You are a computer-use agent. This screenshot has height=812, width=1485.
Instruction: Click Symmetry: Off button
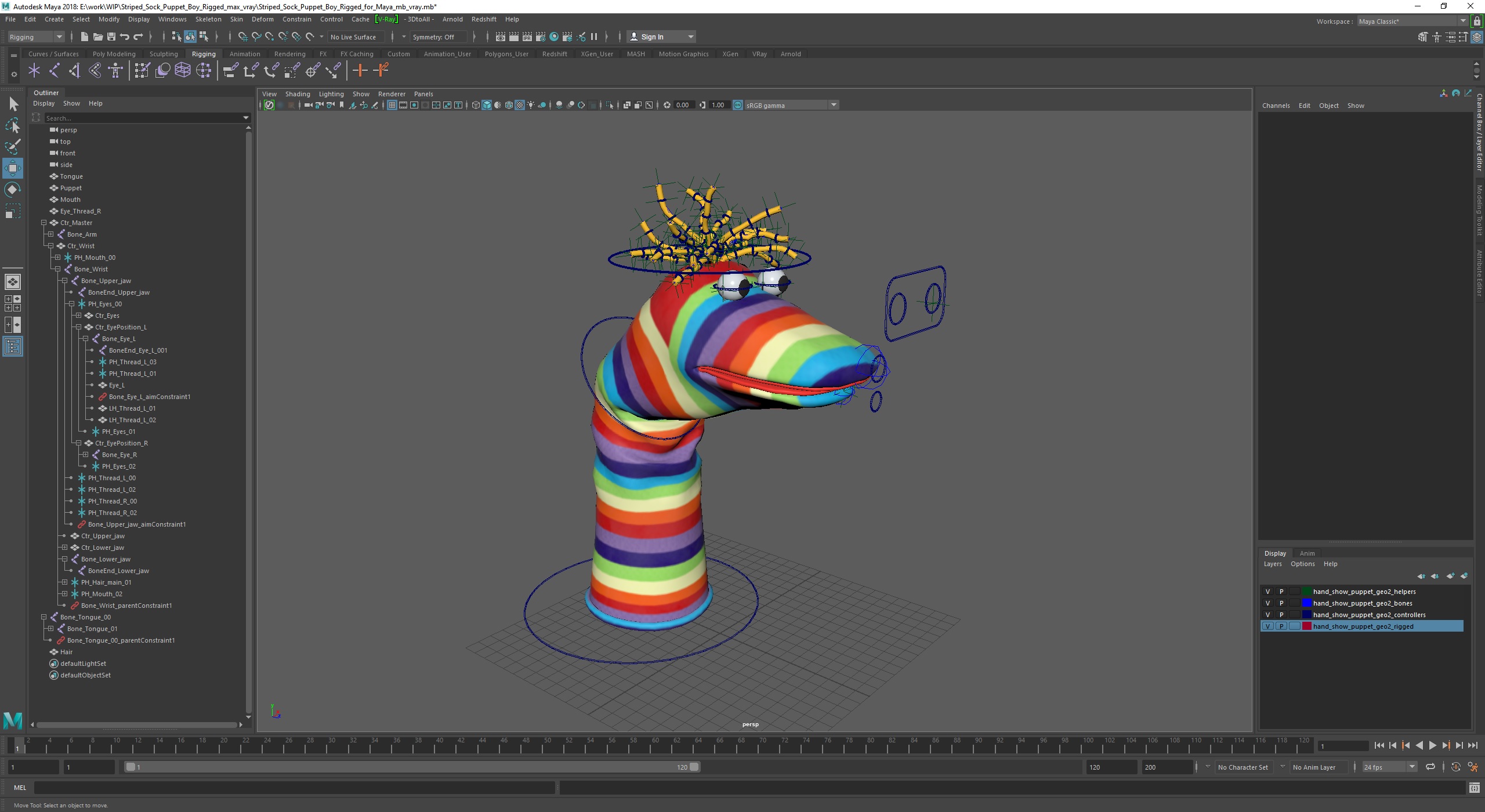pyautogui.click(x=437, y=37)
